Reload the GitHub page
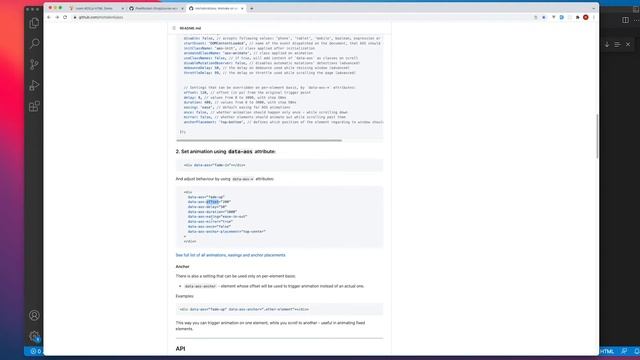 tap(65, 17)
